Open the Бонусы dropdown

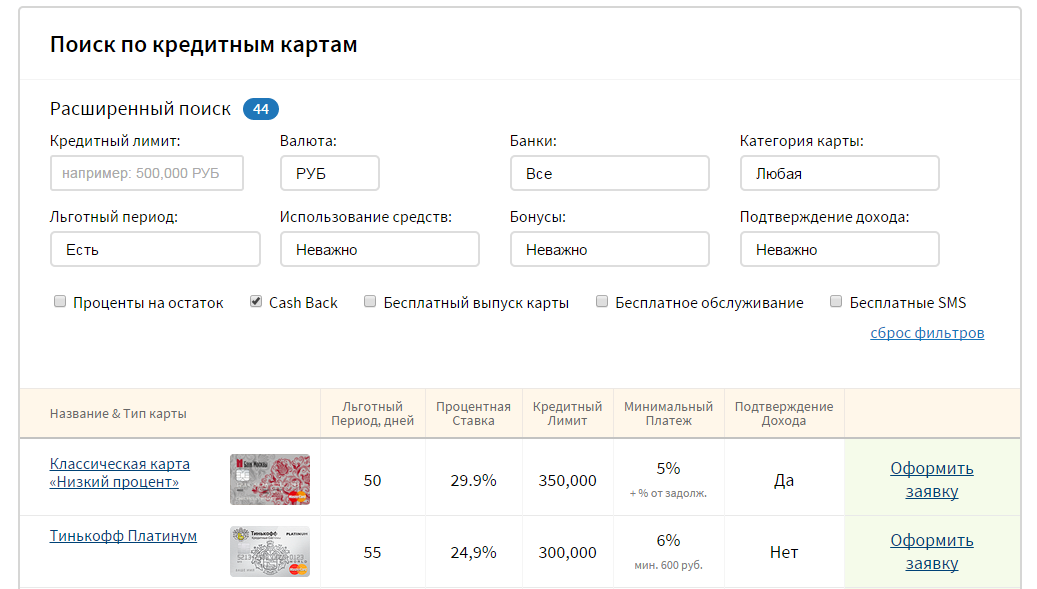pos(610,249)
